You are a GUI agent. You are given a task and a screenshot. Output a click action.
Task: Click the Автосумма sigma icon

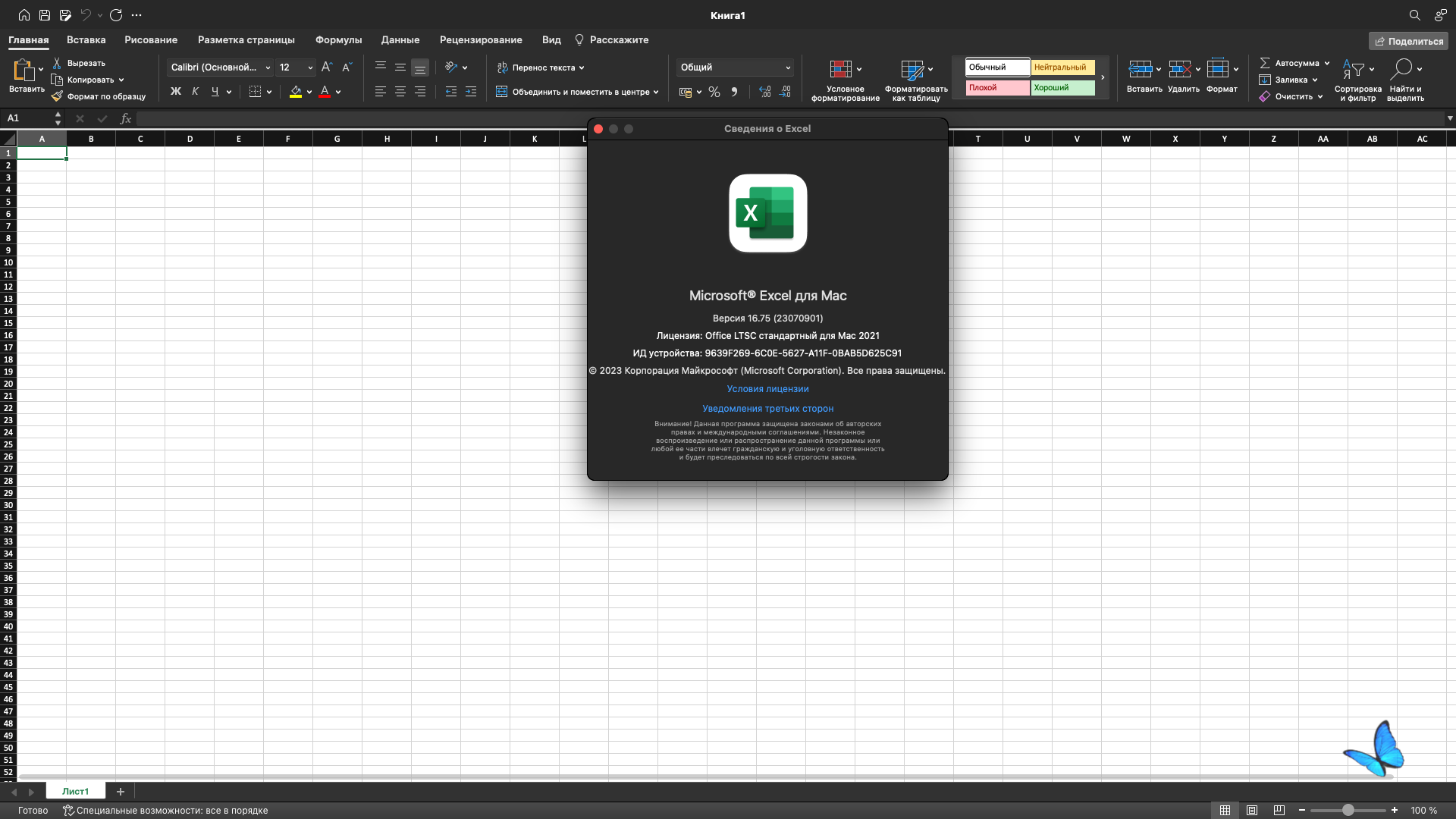click(1265, 63)
